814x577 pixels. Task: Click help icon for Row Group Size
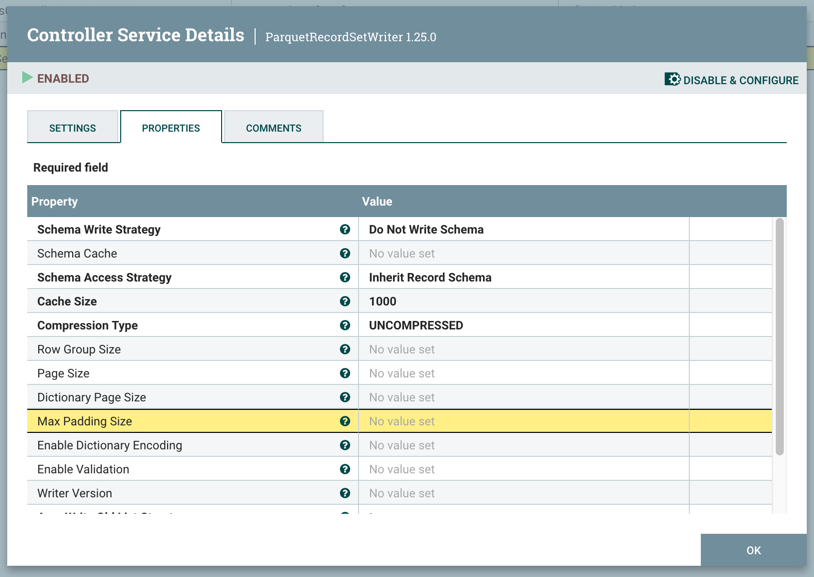pos(345,350)
